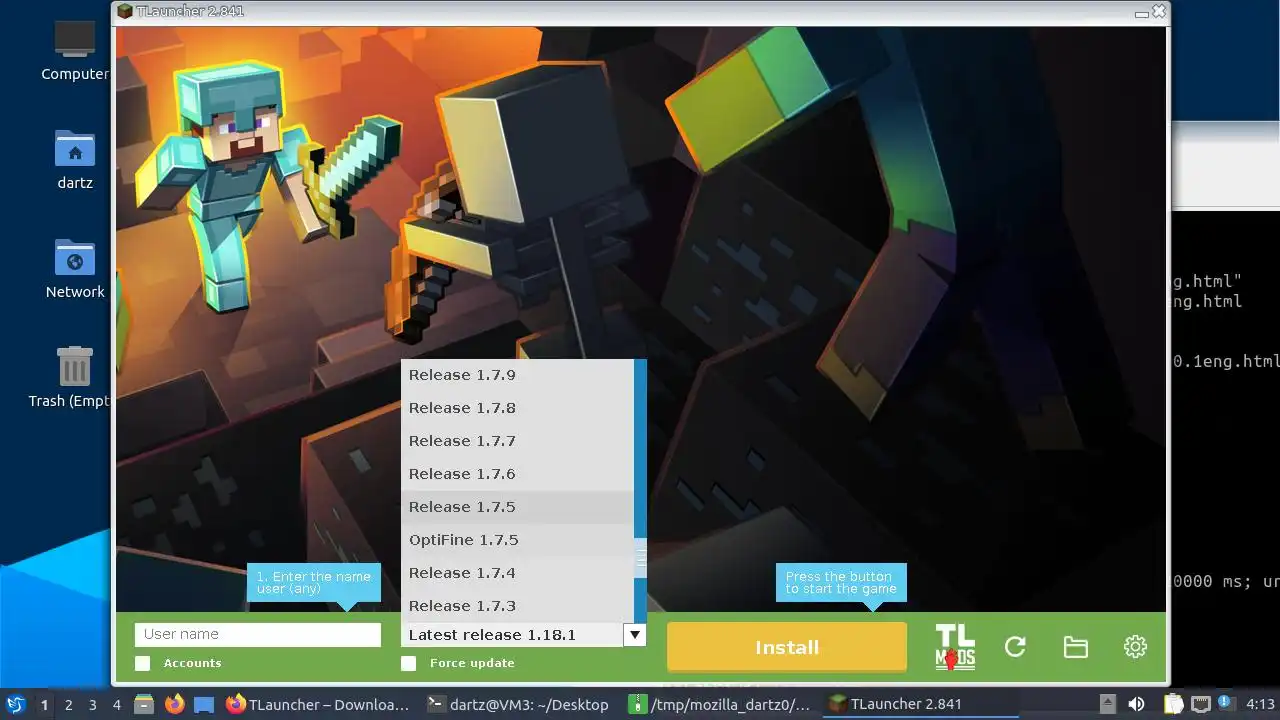Open the Network desktop icon
1280x720 pixels.
tap(75, 269)
